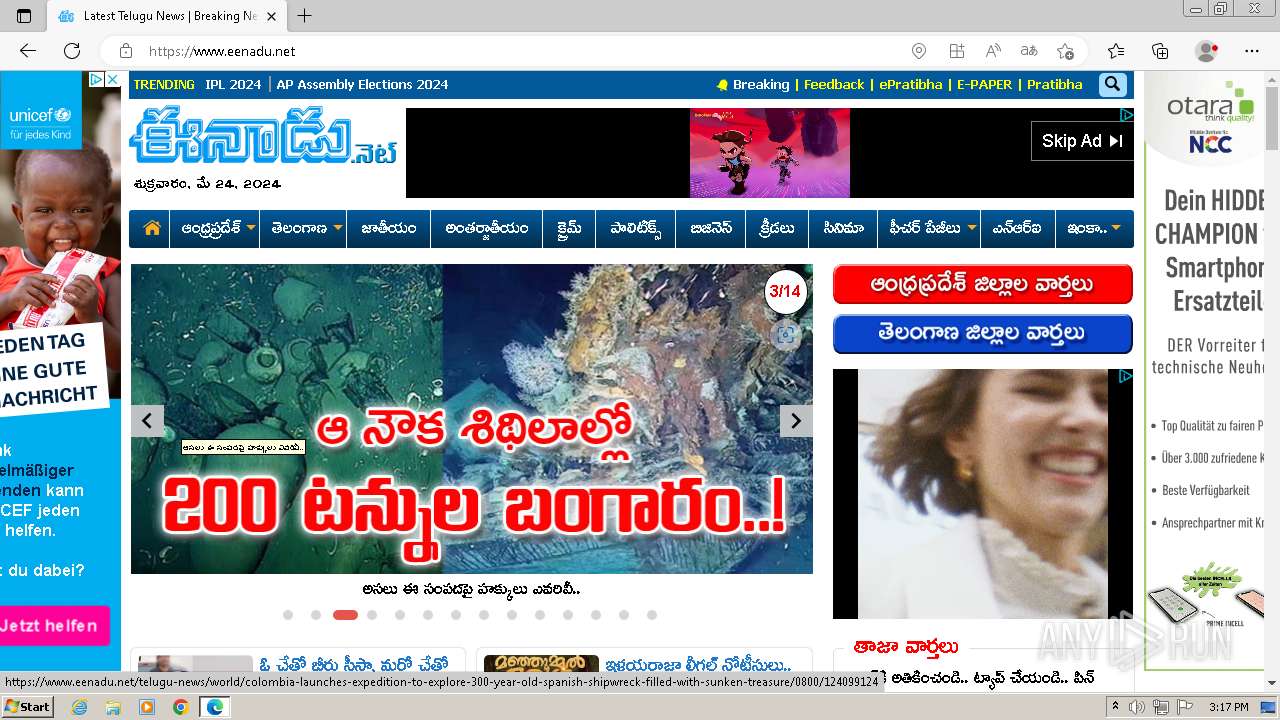This screenshot has width=1280, height=720.
Task: Expand the తెలంగాణ menu dropdown
Action: pyautogui.click(x=338, y=228)
